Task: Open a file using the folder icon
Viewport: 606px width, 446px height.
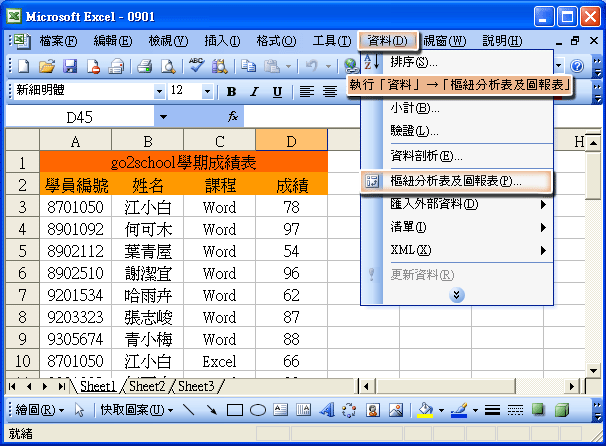Action: tap(47, 66)
